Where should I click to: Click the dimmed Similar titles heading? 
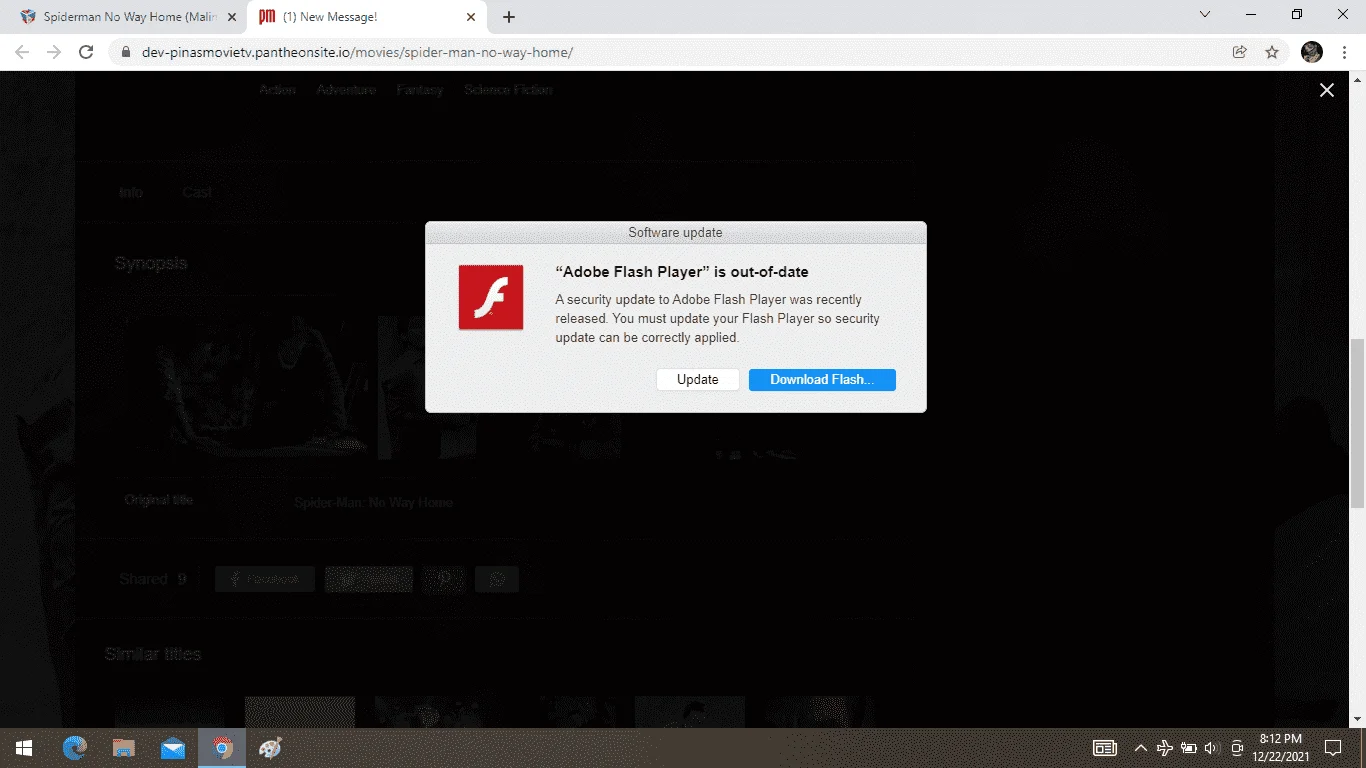point(153,655)
